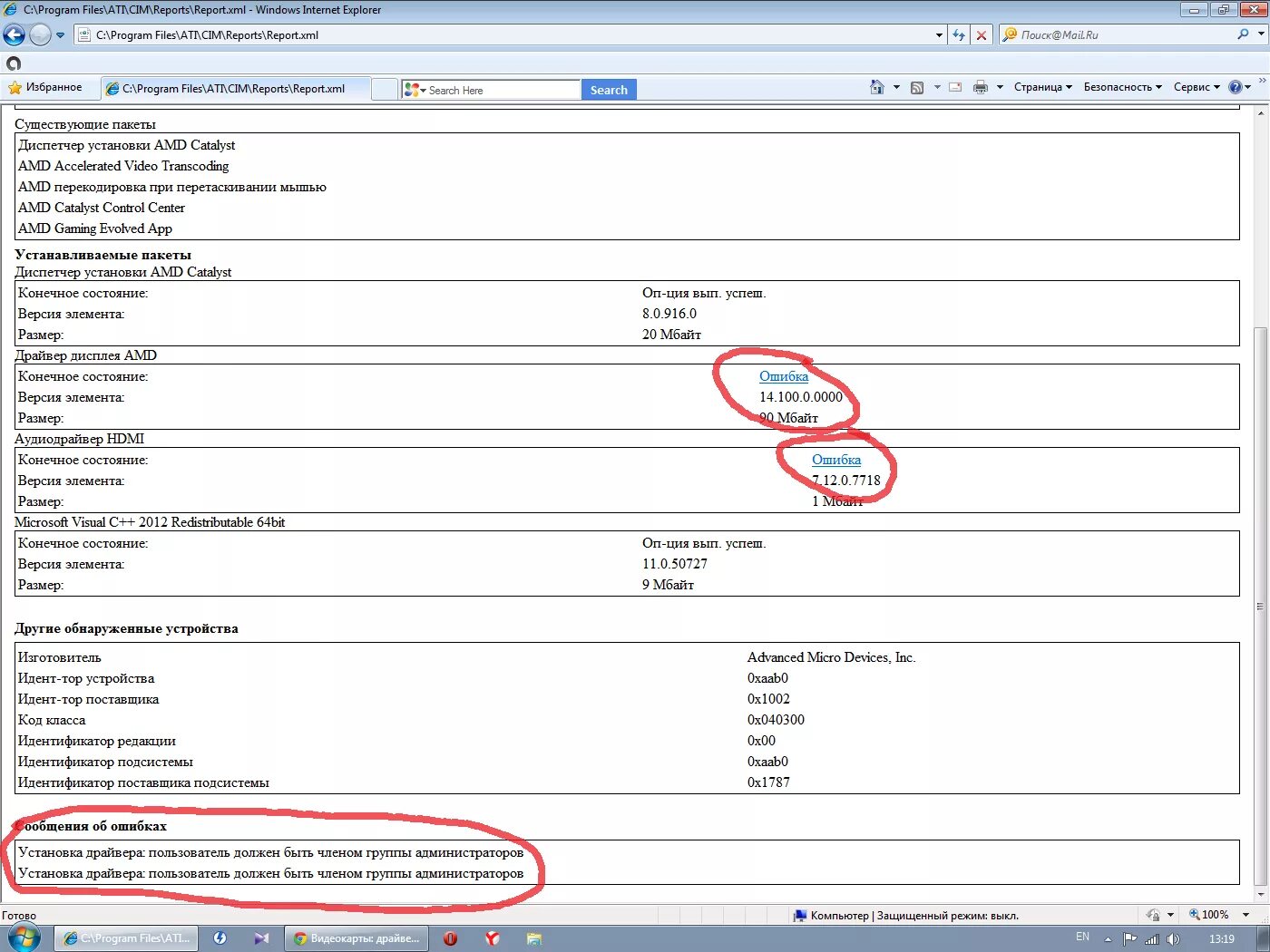This screenshot has width=1270, height=952.
Task: Expand command bar overflow chevrons
Action: click(x=1262, y=81)
